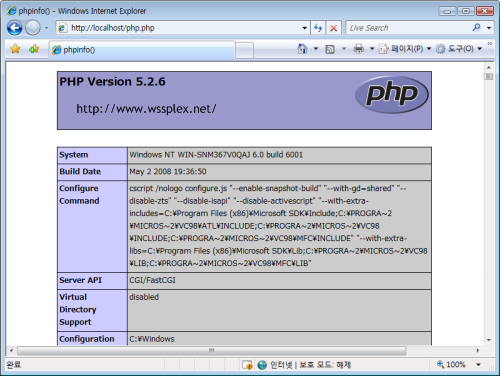Screen dimensions: 500x376
Task: Expand the Home button dropdown arrow
Action: (x=315, y=49)
